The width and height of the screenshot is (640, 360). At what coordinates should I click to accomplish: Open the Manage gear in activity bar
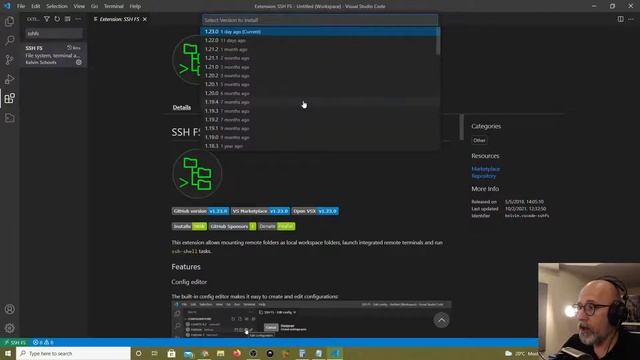pos(9,328)
